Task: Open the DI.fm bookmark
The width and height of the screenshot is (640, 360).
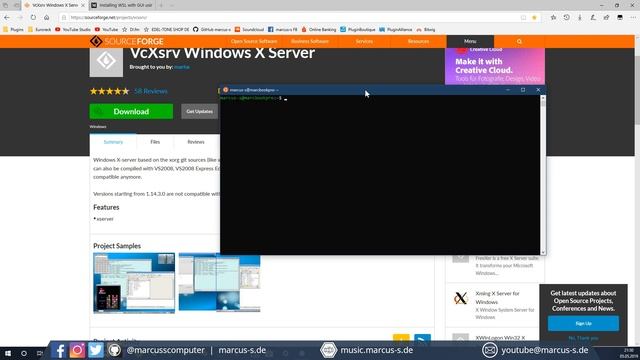Action: coord(131,29)
